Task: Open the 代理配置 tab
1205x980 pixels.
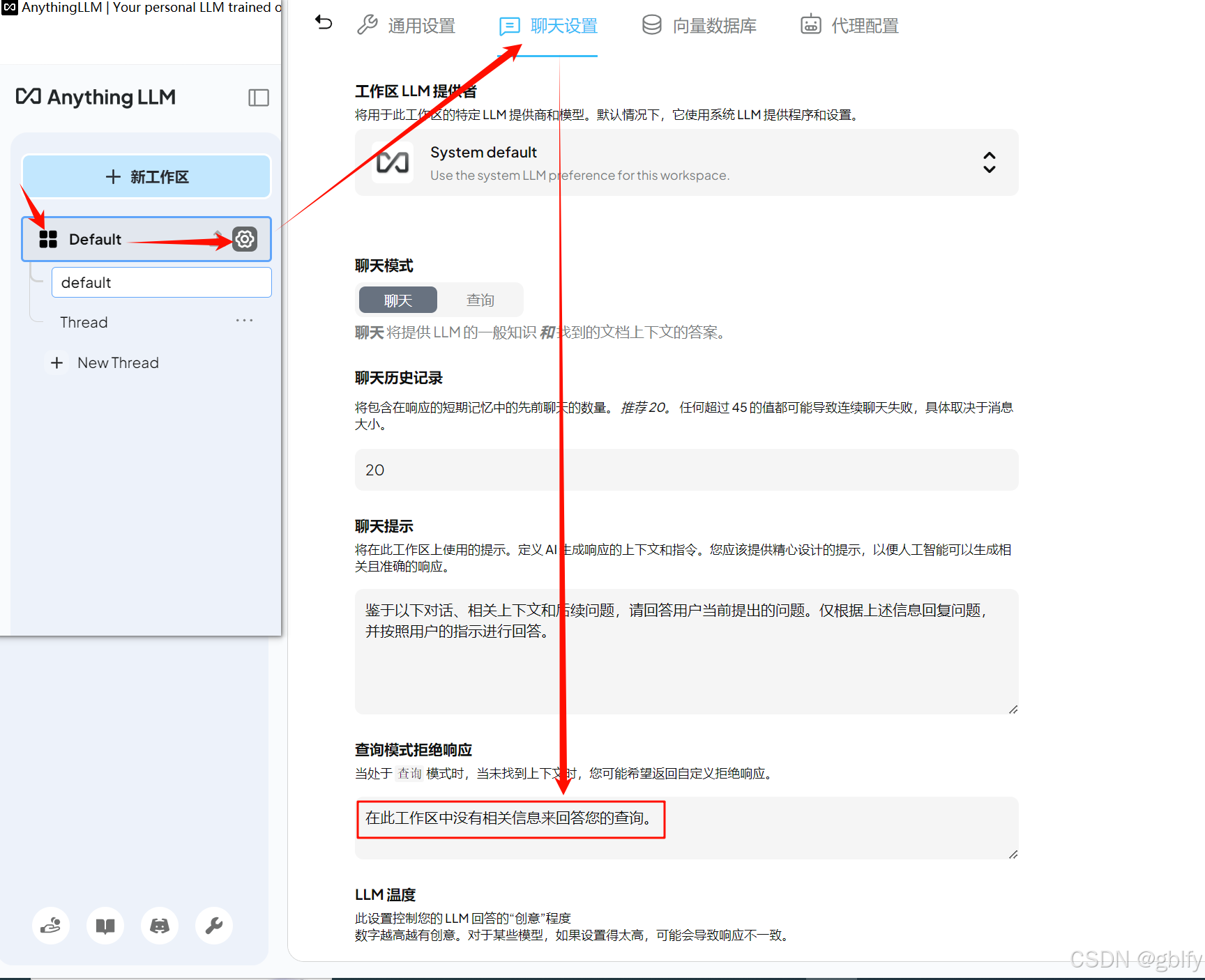Action: click(x=850, y=26)
